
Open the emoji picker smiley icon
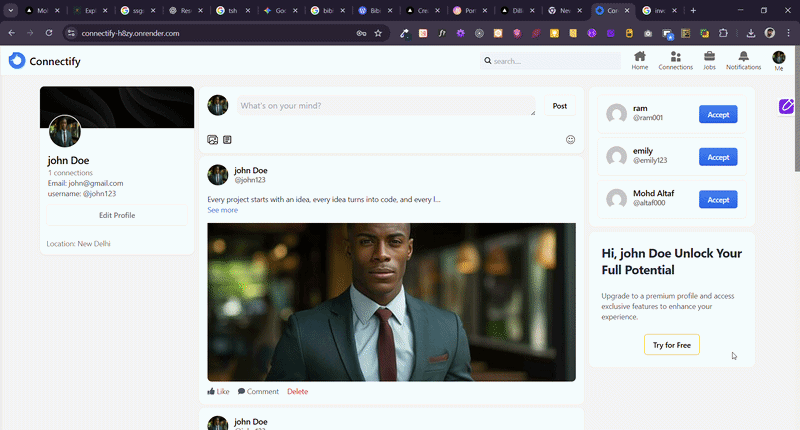pyautogui.click(x=571, y=140)
